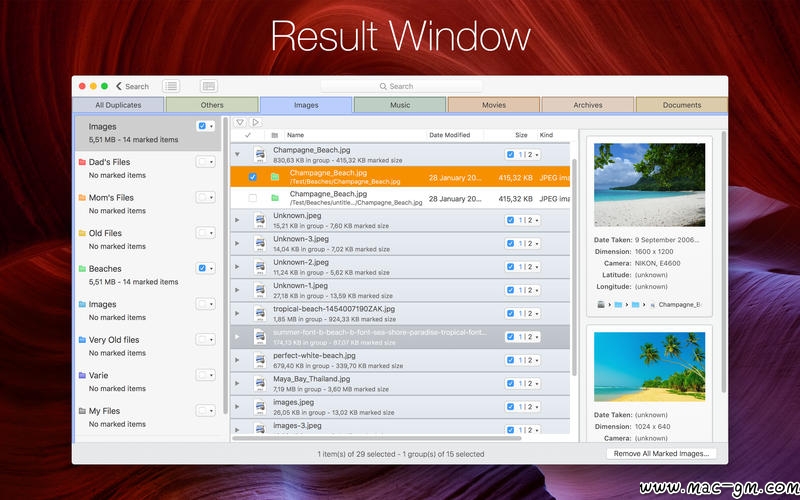Screen dimensions: 800x500
Task: Toggle the images.jpeg group mark checkbox
Action: 511,407
